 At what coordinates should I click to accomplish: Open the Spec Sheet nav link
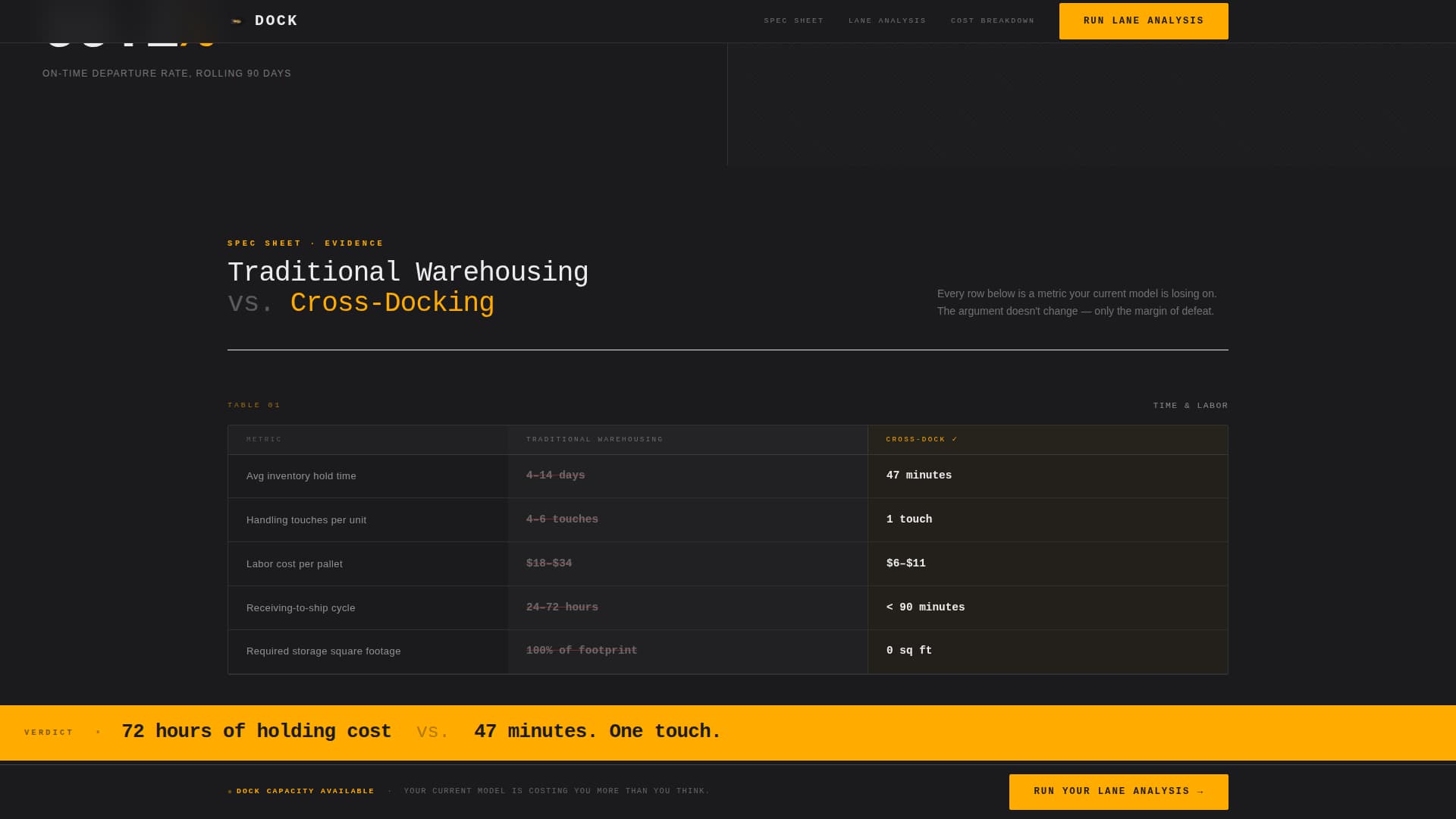tap(793, 21)
